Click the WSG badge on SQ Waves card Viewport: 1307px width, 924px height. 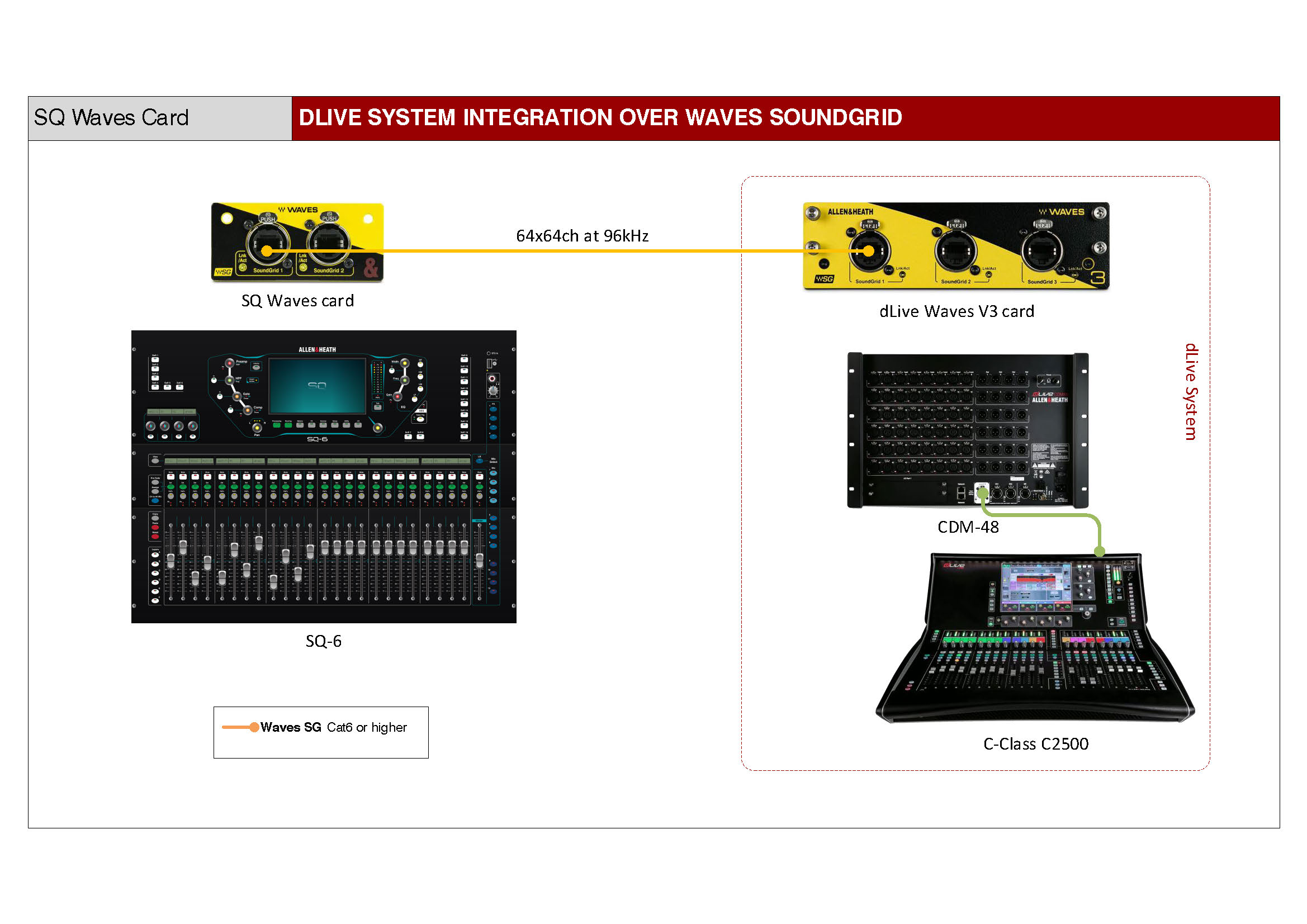point(222,272)
